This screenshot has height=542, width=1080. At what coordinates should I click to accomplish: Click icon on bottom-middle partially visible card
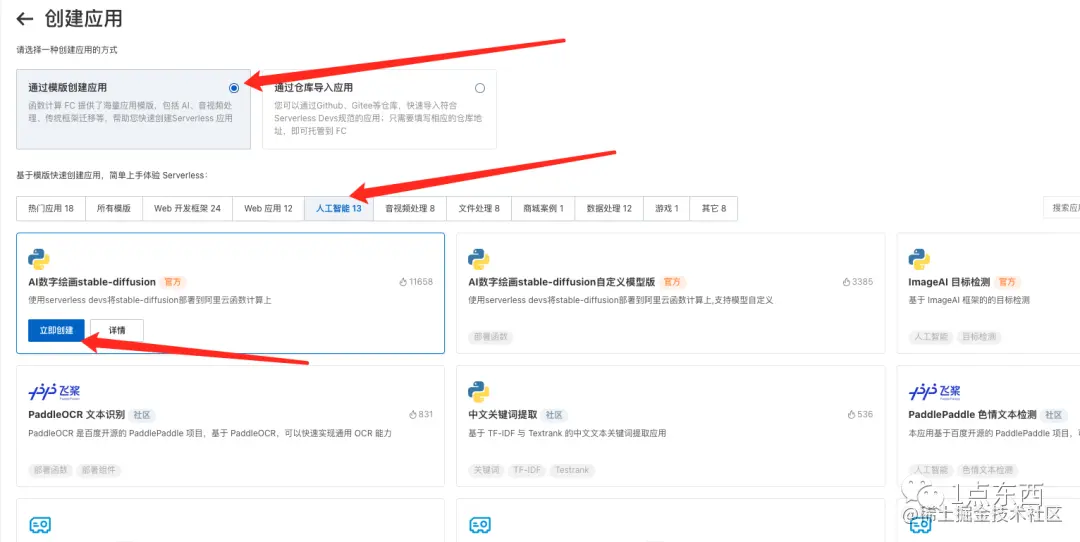(480, 525)
